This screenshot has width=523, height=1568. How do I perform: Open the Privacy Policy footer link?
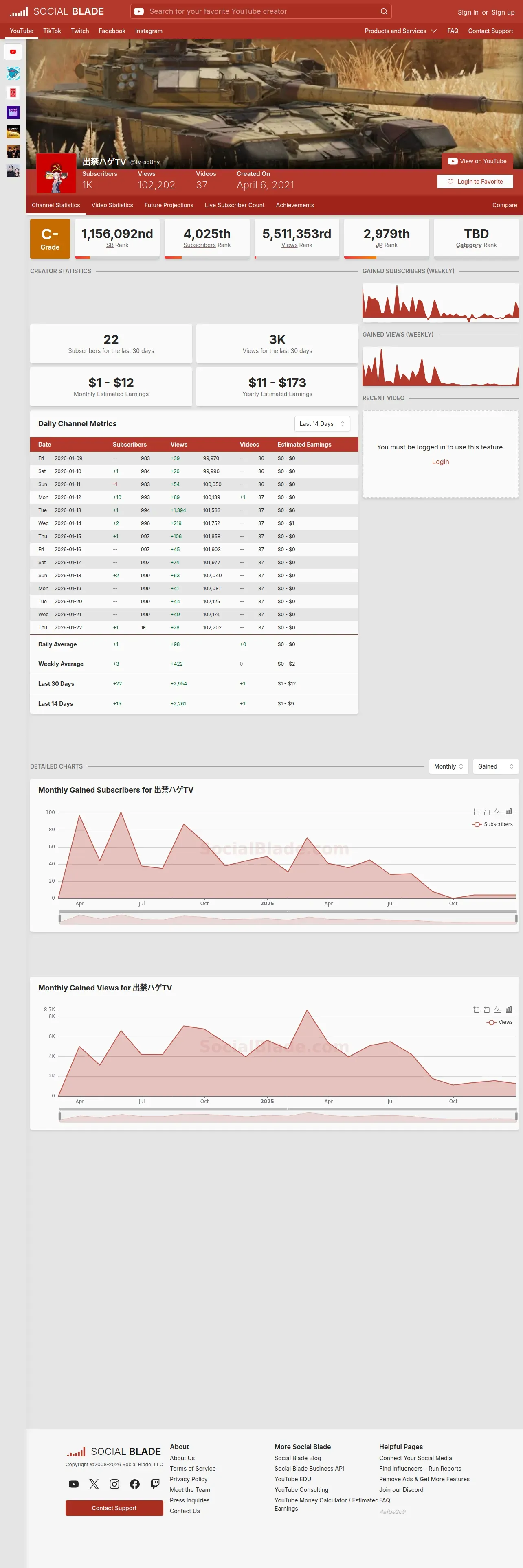(x=189, y=1479)
